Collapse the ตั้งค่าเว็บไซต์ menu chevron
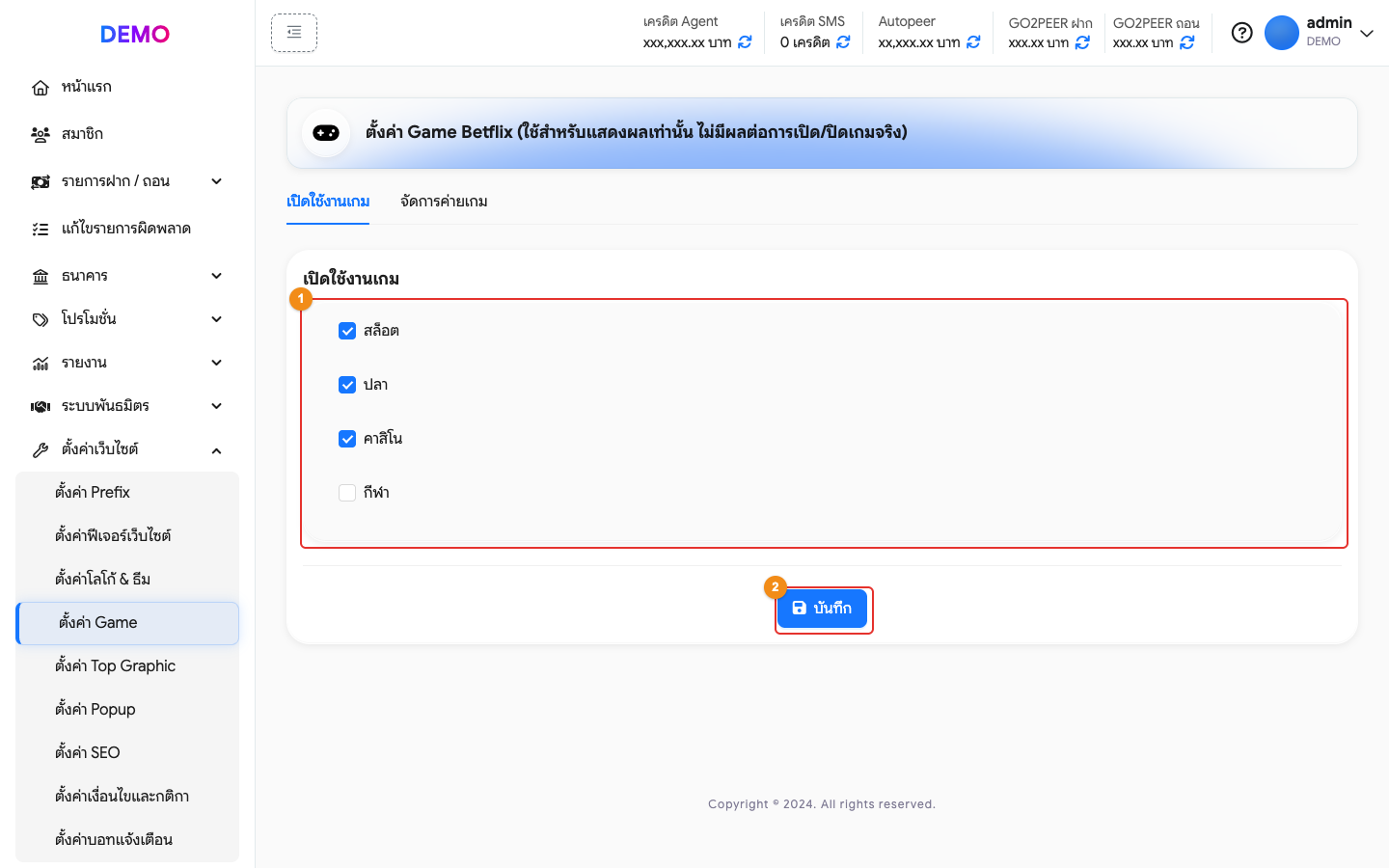Image resolution: width=1389 pixels, height=868 pixels. click(217, 450)
